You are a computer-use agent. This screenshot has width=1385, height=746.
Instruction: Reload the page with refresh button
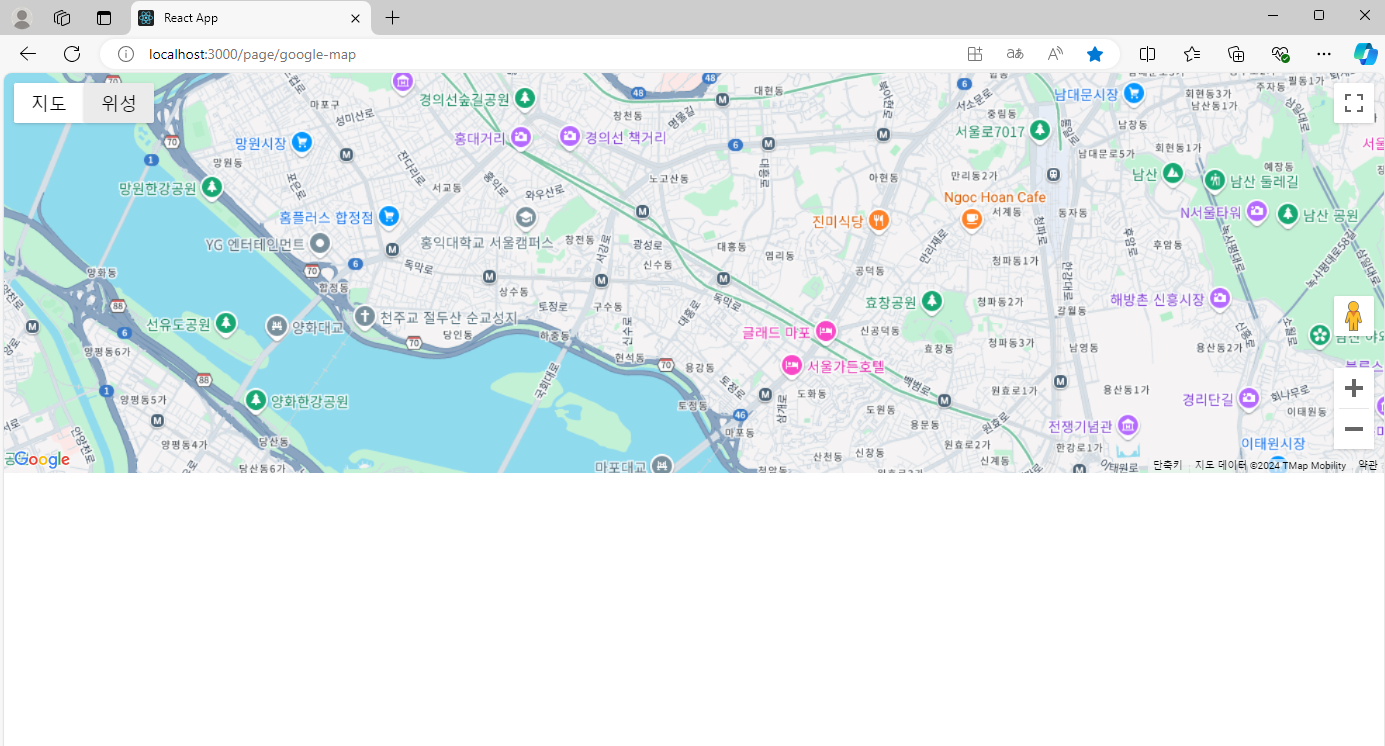pos(72,54)
